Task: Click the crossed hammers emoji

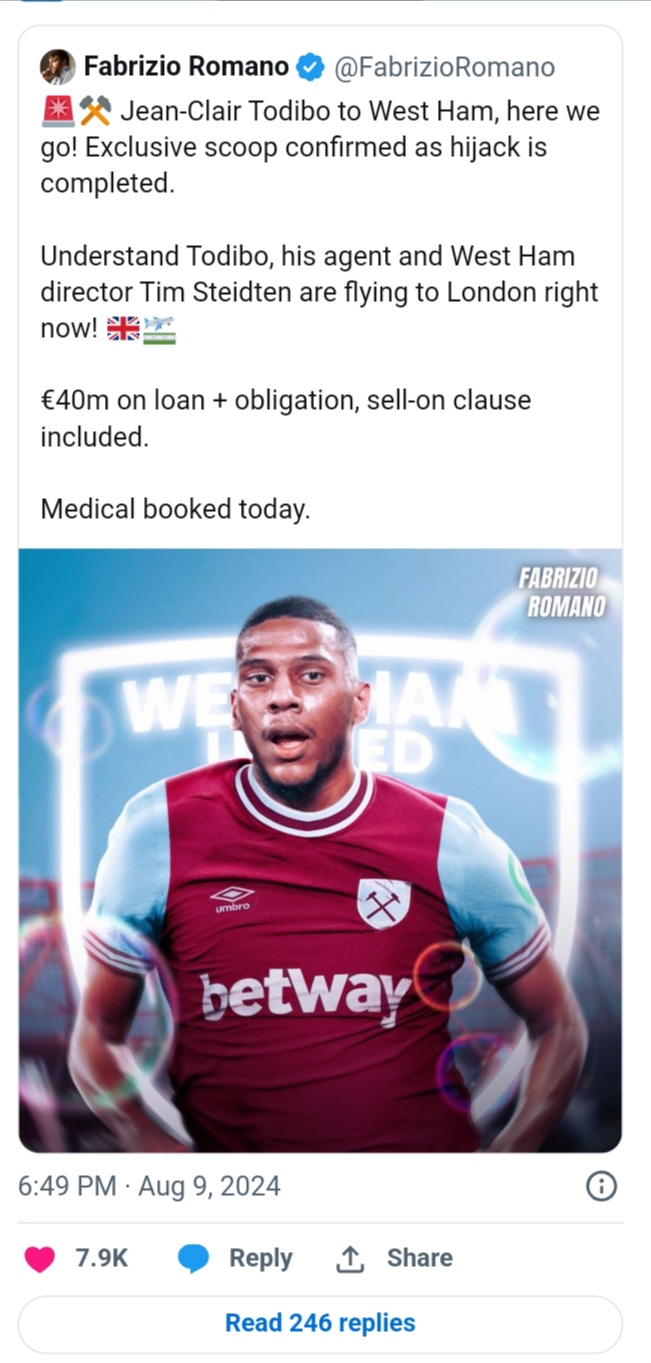Action: coord(95,110)
